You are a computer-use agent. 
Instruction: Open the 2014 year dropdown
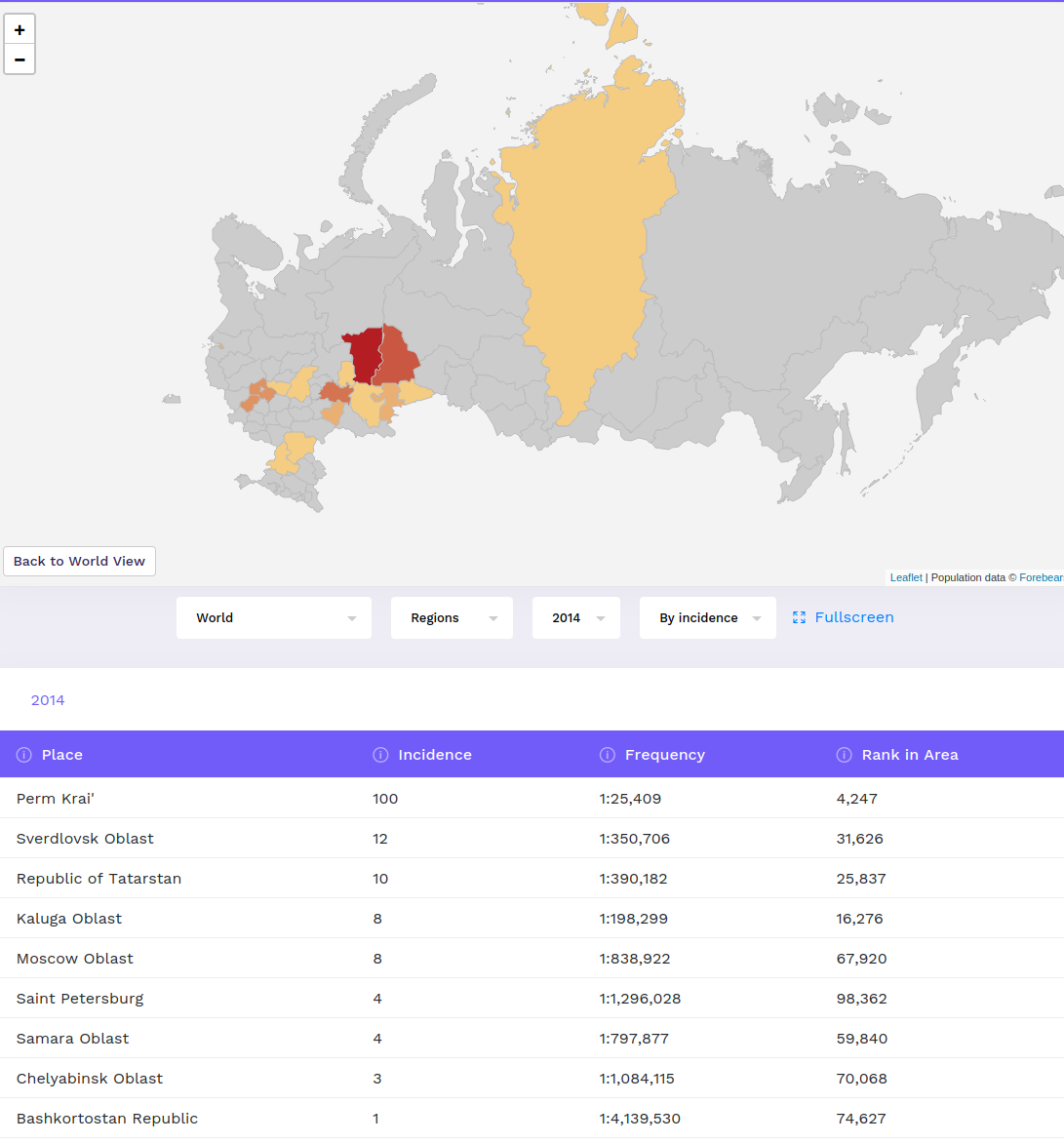[575, 618]
